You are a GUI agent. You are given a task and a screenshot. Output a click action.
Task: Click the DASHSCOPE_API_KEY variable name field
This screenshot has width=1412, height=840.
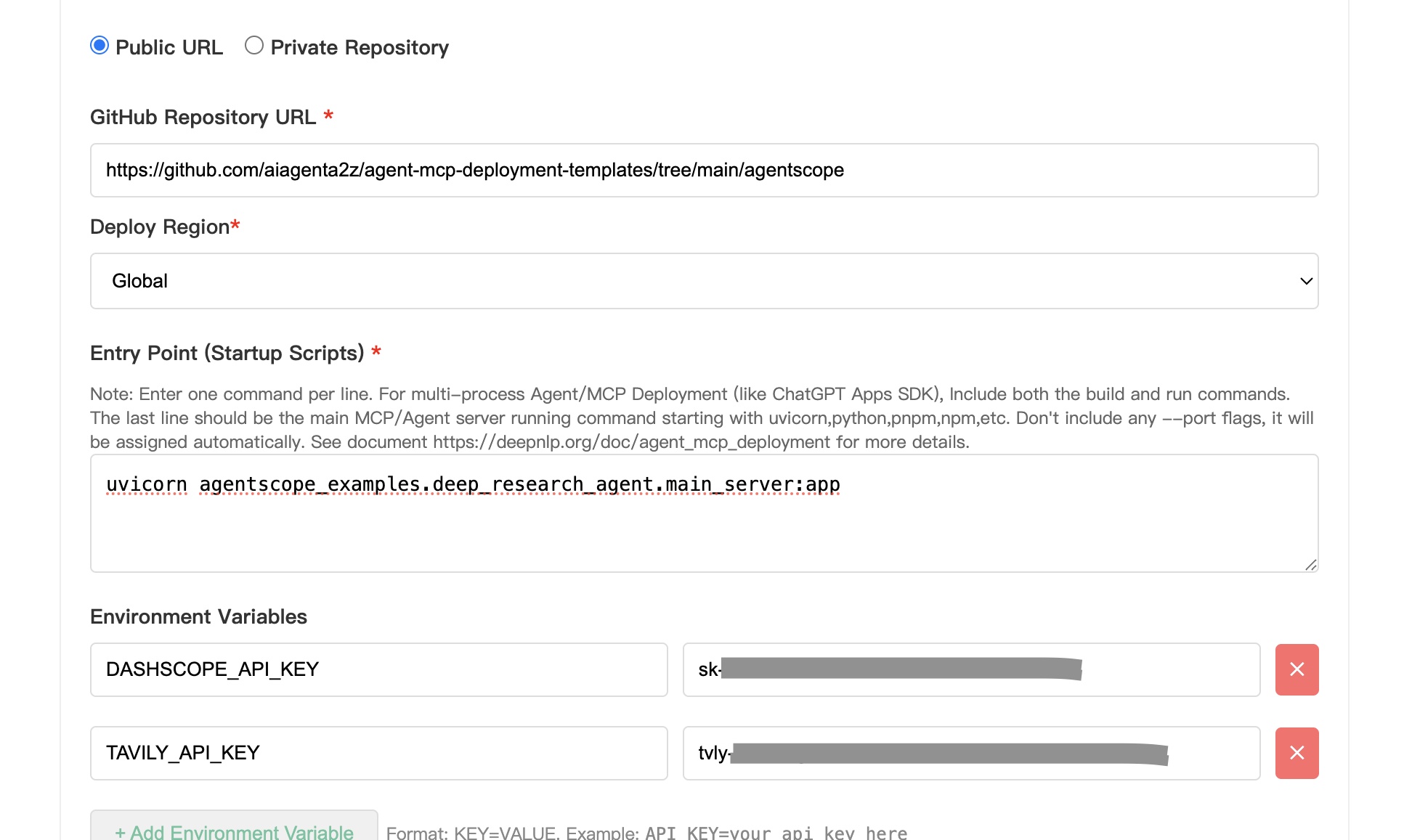(378, 669)
